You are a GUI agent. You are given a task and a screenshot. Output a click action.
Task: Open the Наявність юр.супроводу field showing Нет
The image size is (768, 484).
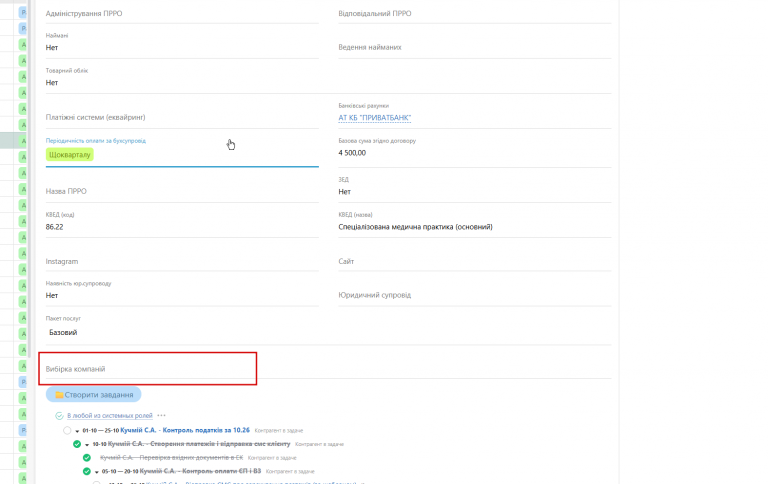coord(182,291)
